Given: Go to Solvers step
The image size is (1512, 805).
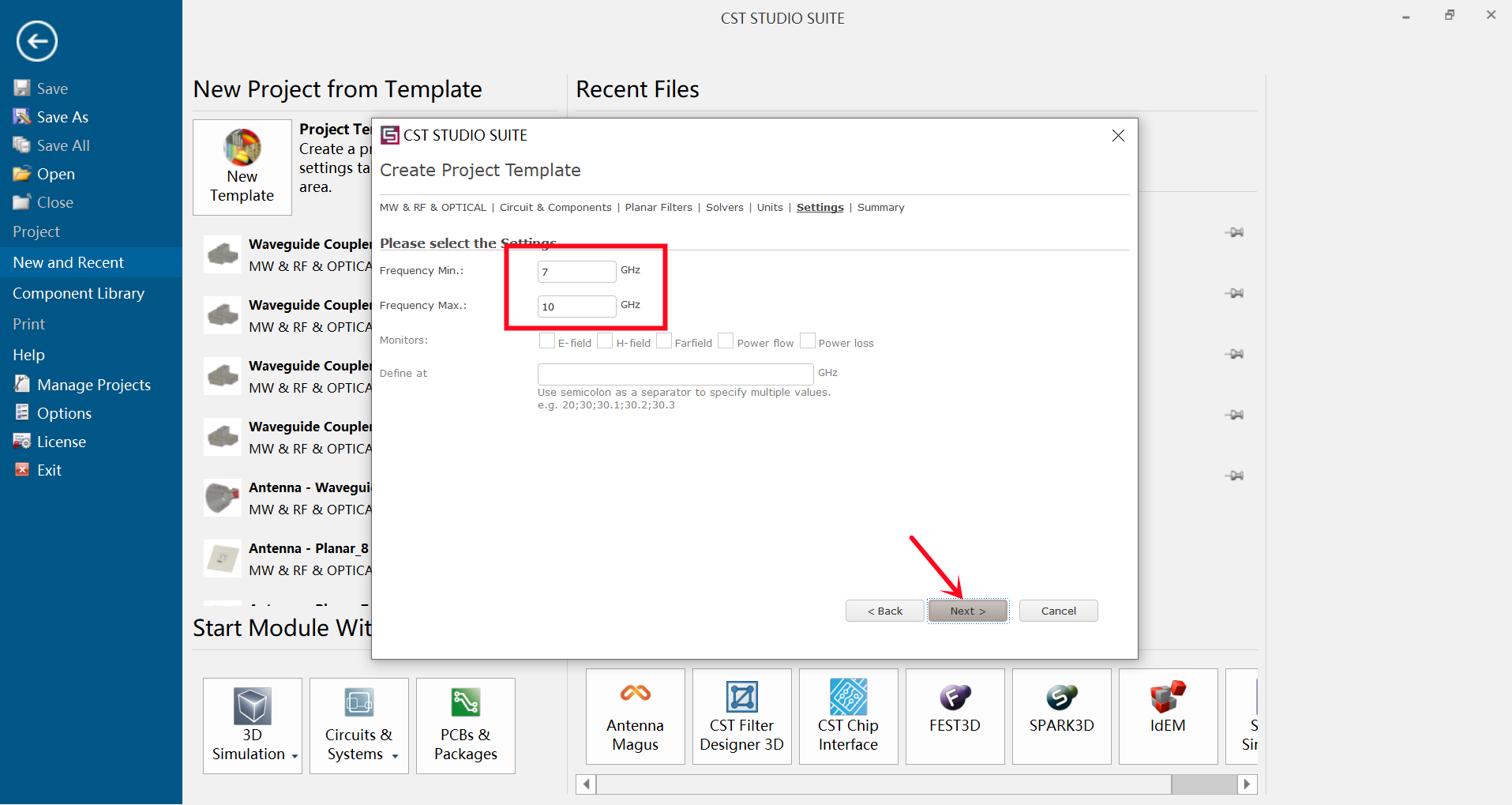Looking at the screenshot, I should 725,208.
